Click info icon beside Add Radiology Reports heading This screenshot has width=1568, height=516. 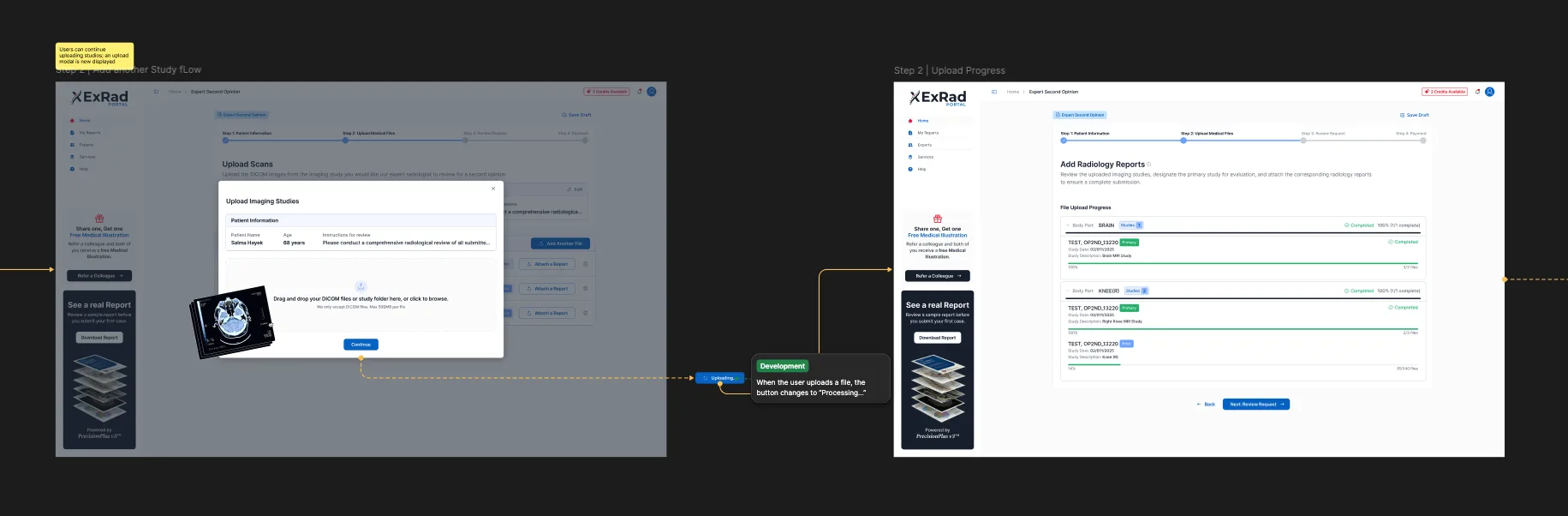tap(1148, 165)
